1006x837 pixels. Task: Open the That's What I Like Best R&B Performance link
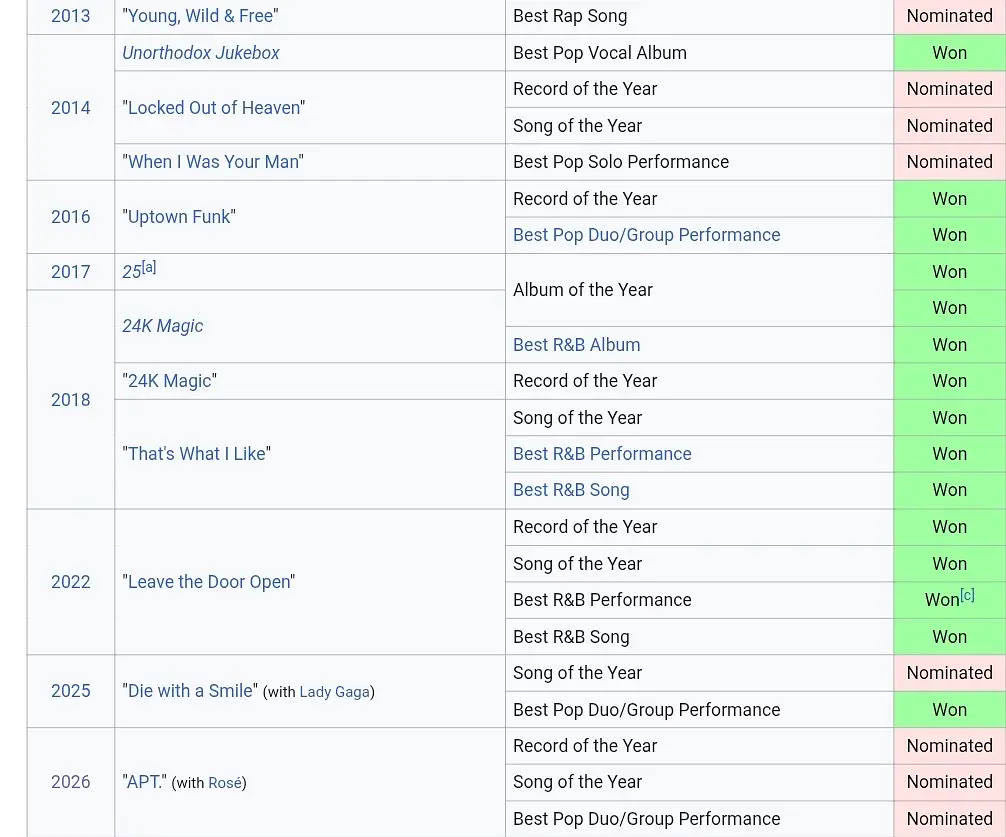tap(602, 454)
